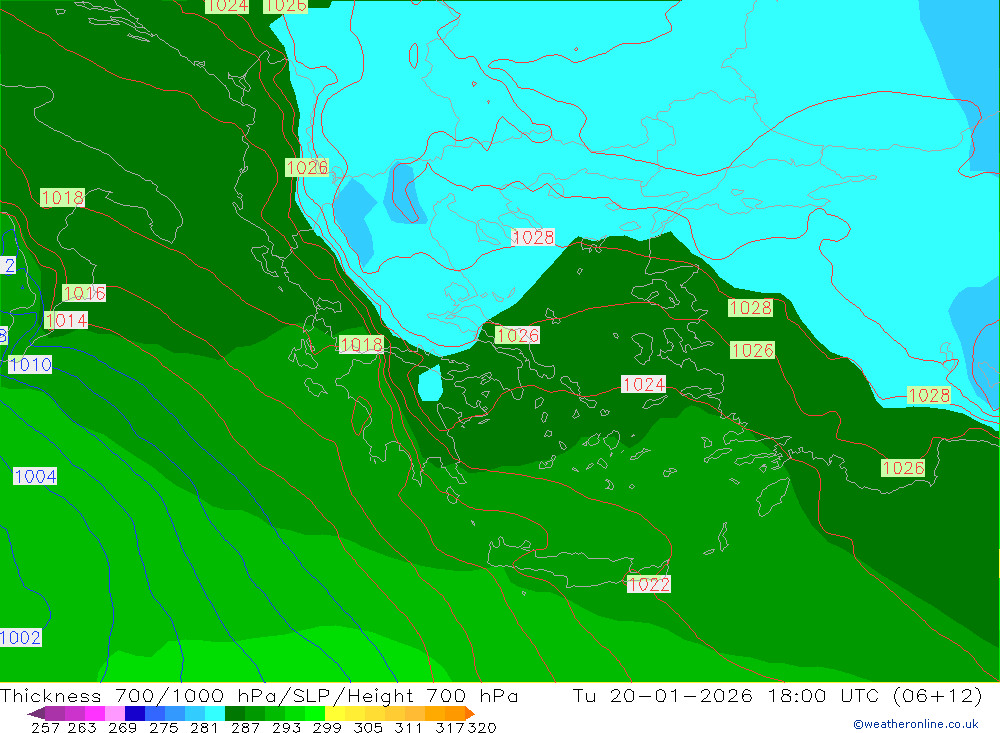Click the 1014 isobar label

(66, 320)
